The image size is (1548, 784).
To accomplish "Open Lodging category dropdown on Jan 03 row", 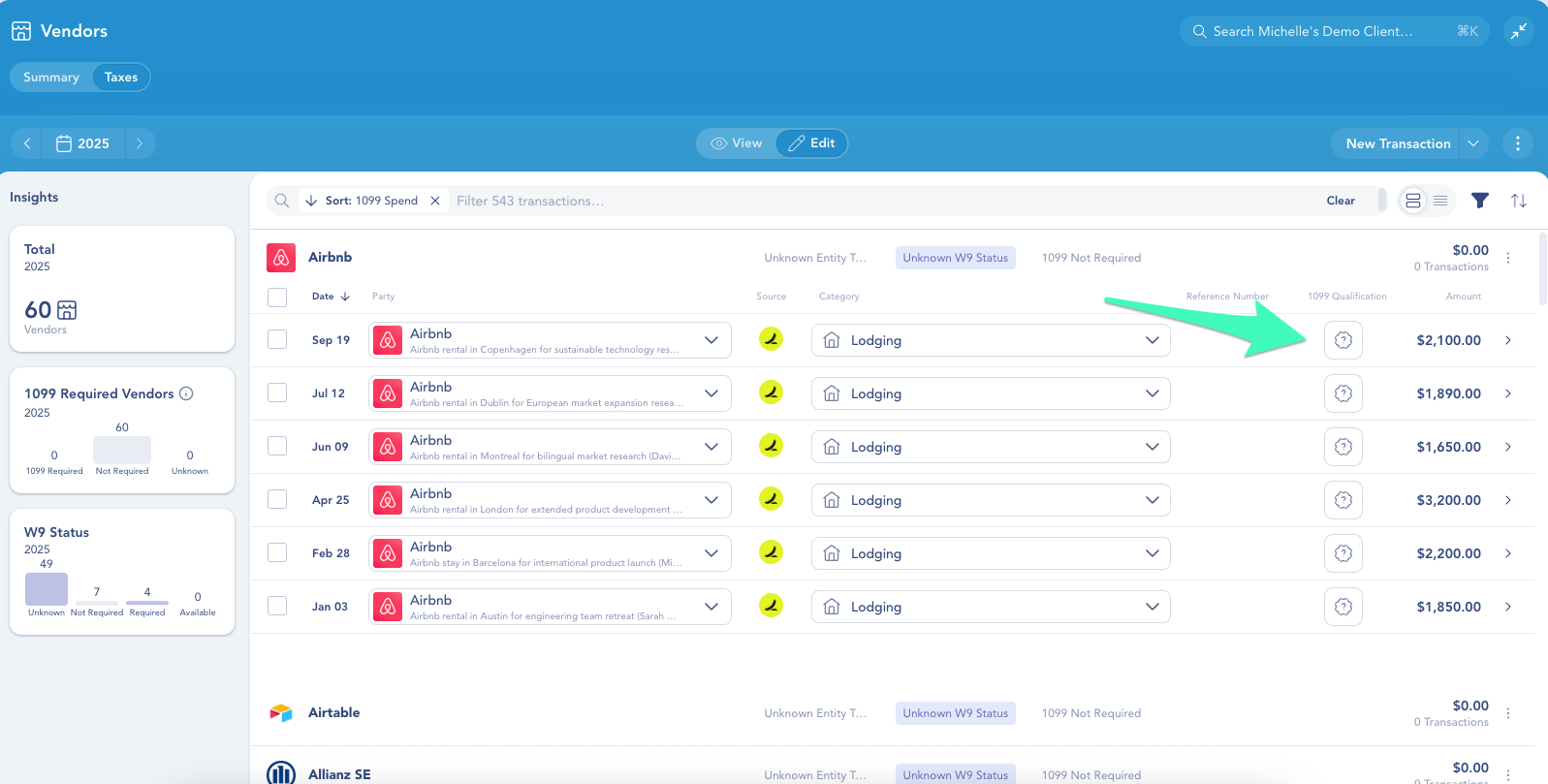I will (x=991, y=607).
